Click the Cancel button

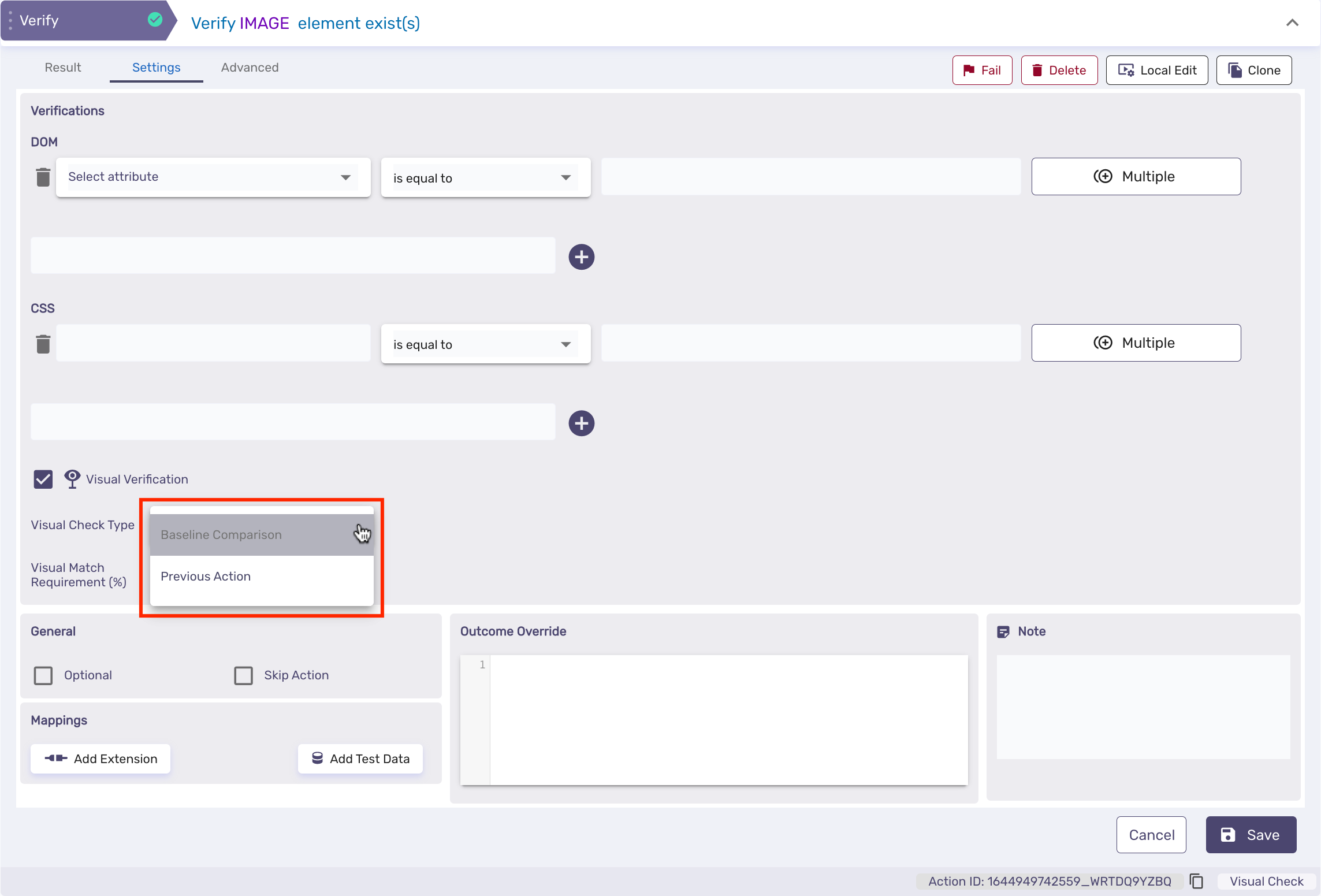tap(1151, 835)
